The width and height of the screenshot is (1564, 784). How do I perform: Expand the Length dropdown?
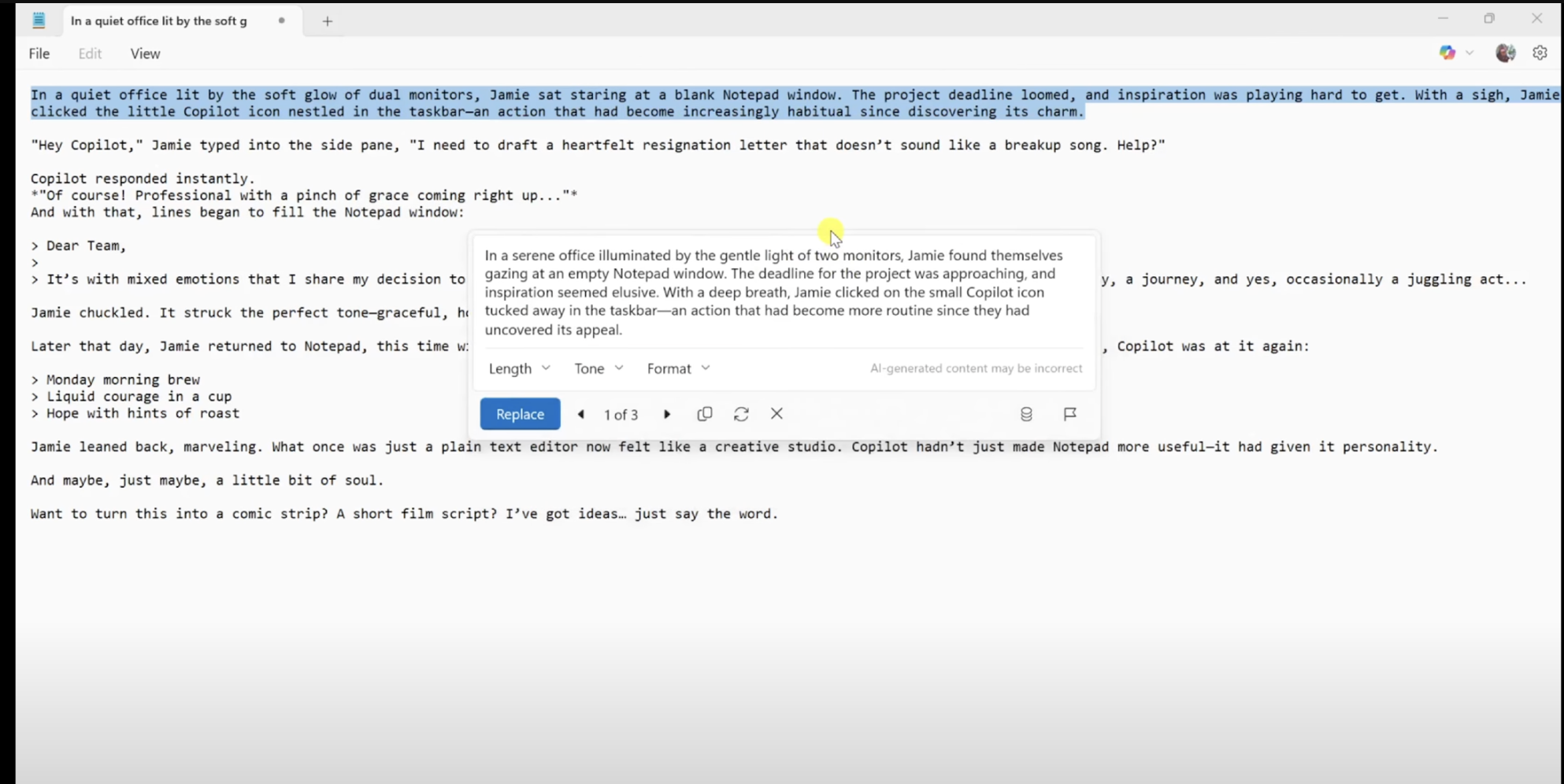(x=520, y=368)
